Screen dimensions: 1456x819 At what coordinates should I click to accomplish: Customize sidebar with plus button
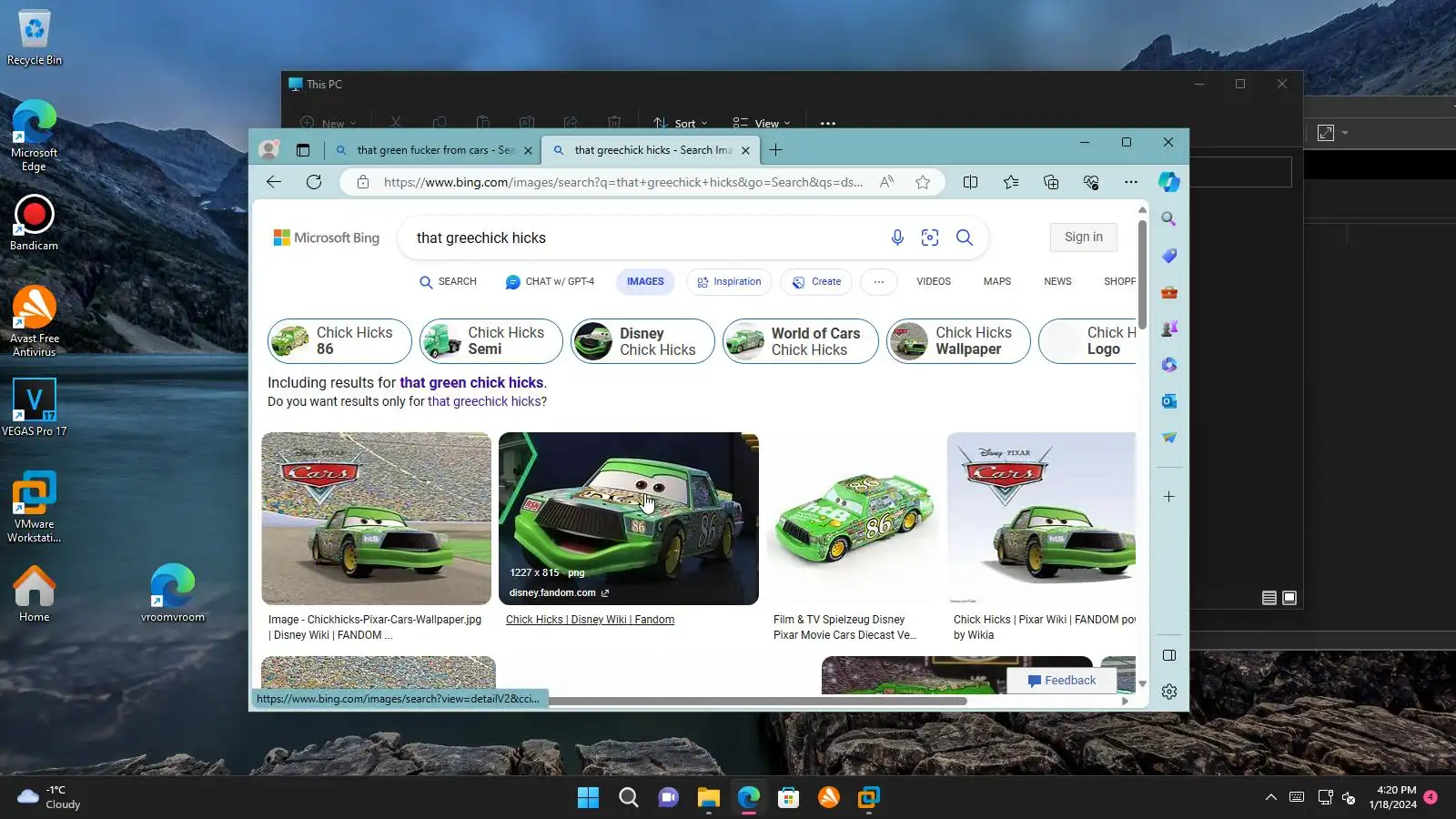[1169, 497]
